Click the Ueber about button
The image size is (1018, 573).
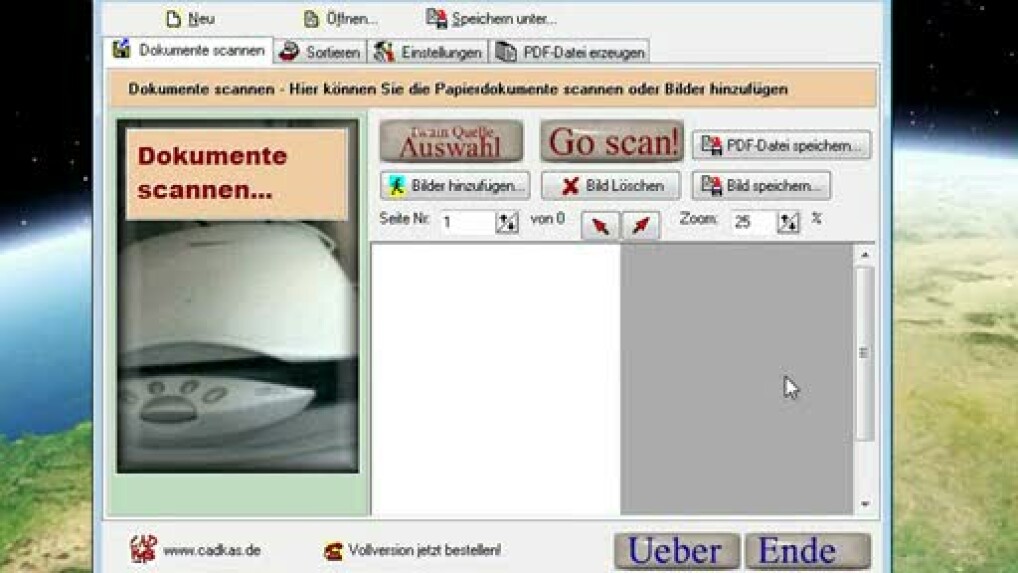[676, 551]
